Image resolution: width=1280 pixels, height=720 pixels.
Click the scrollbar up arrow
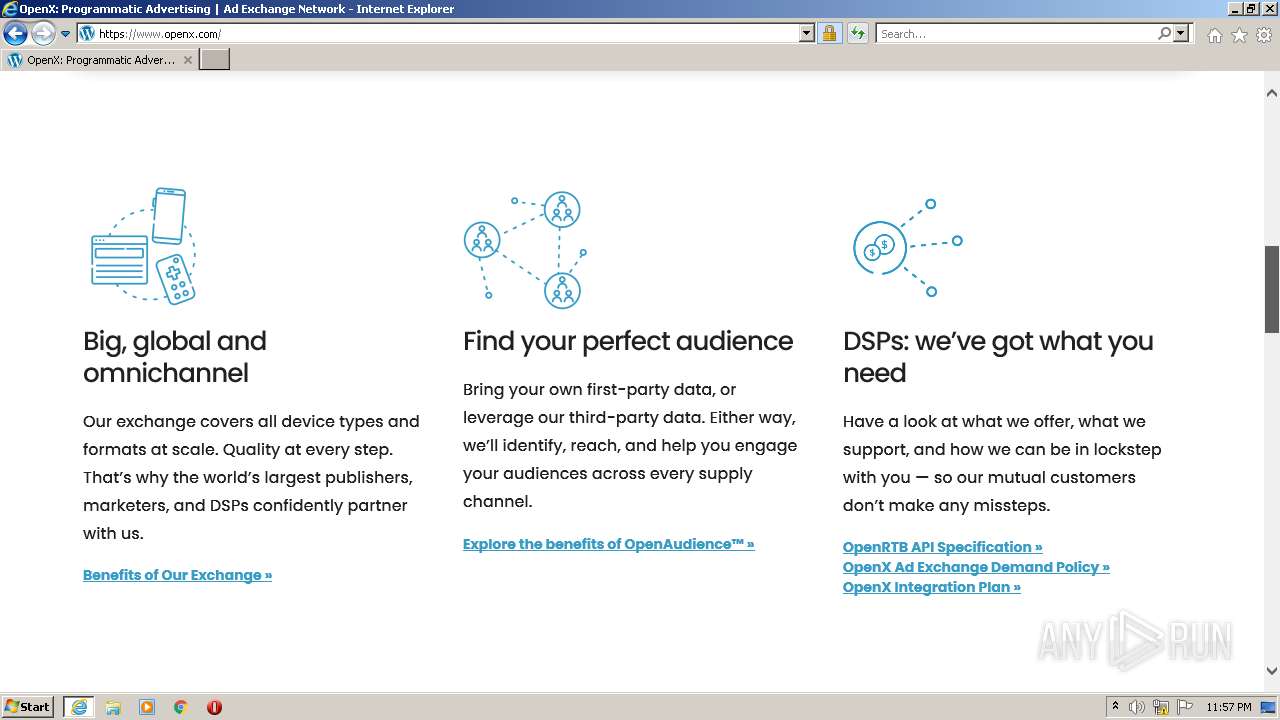tap(1272, 93)
